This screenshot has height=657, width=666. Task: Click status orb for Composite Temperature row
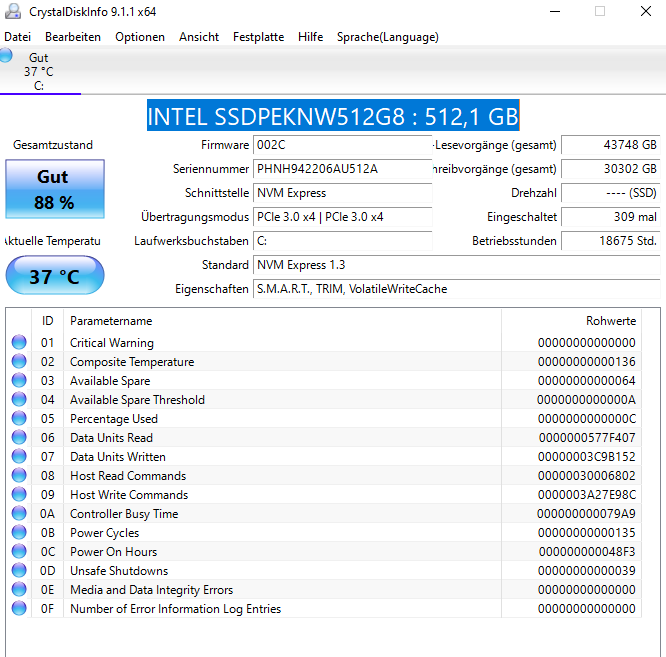pyautogui.click(x=19, y=361)
